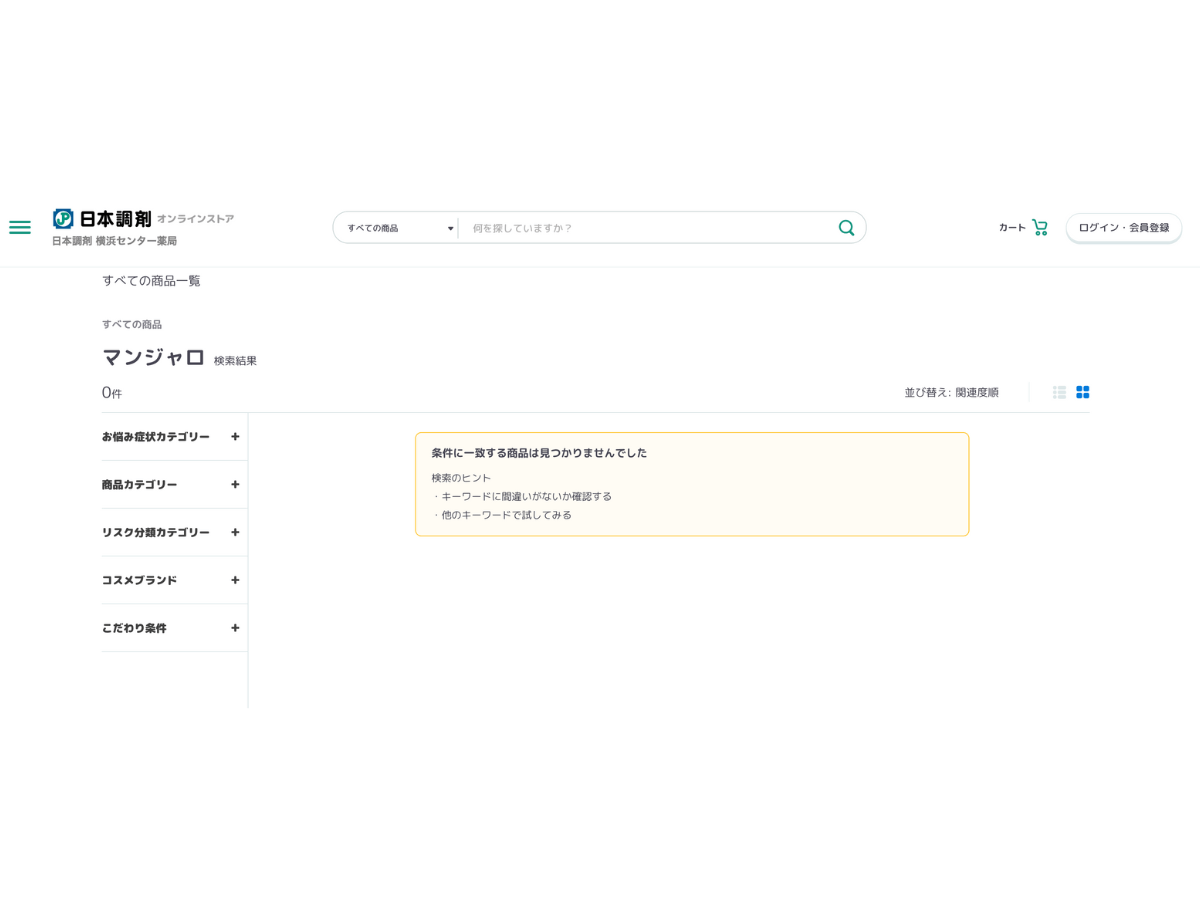
Task: Click the すべての商品 breadcrumb link
Action: tap(132, 324)
